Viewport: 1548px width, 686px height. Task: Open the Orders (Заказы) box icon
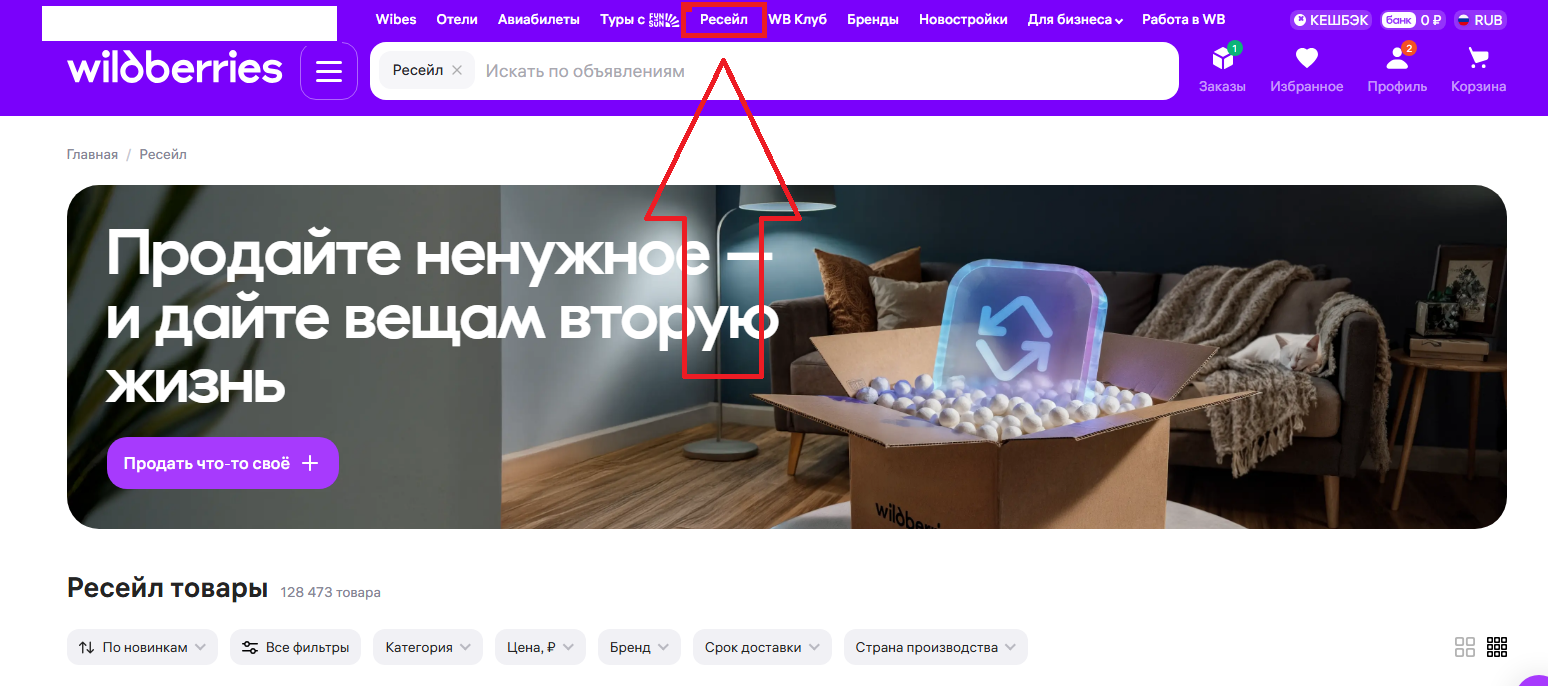[1222, 60]
